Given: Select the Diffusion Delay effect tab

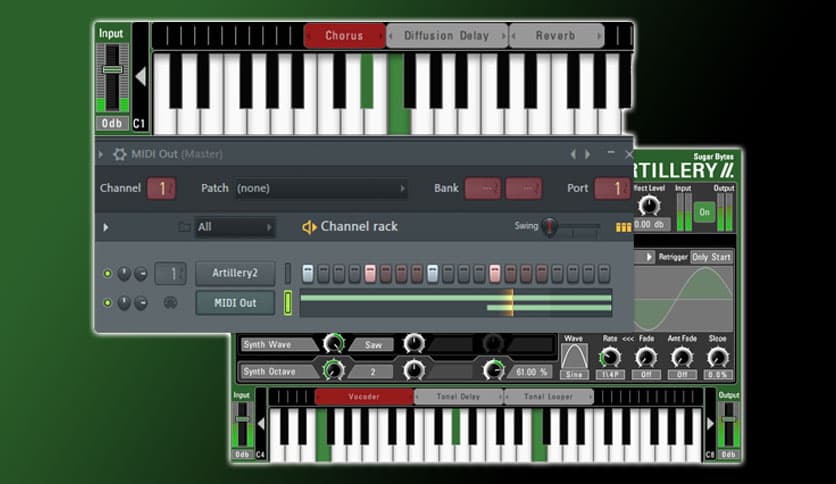Looking at the screenshot, I should [x=447, y=36].
